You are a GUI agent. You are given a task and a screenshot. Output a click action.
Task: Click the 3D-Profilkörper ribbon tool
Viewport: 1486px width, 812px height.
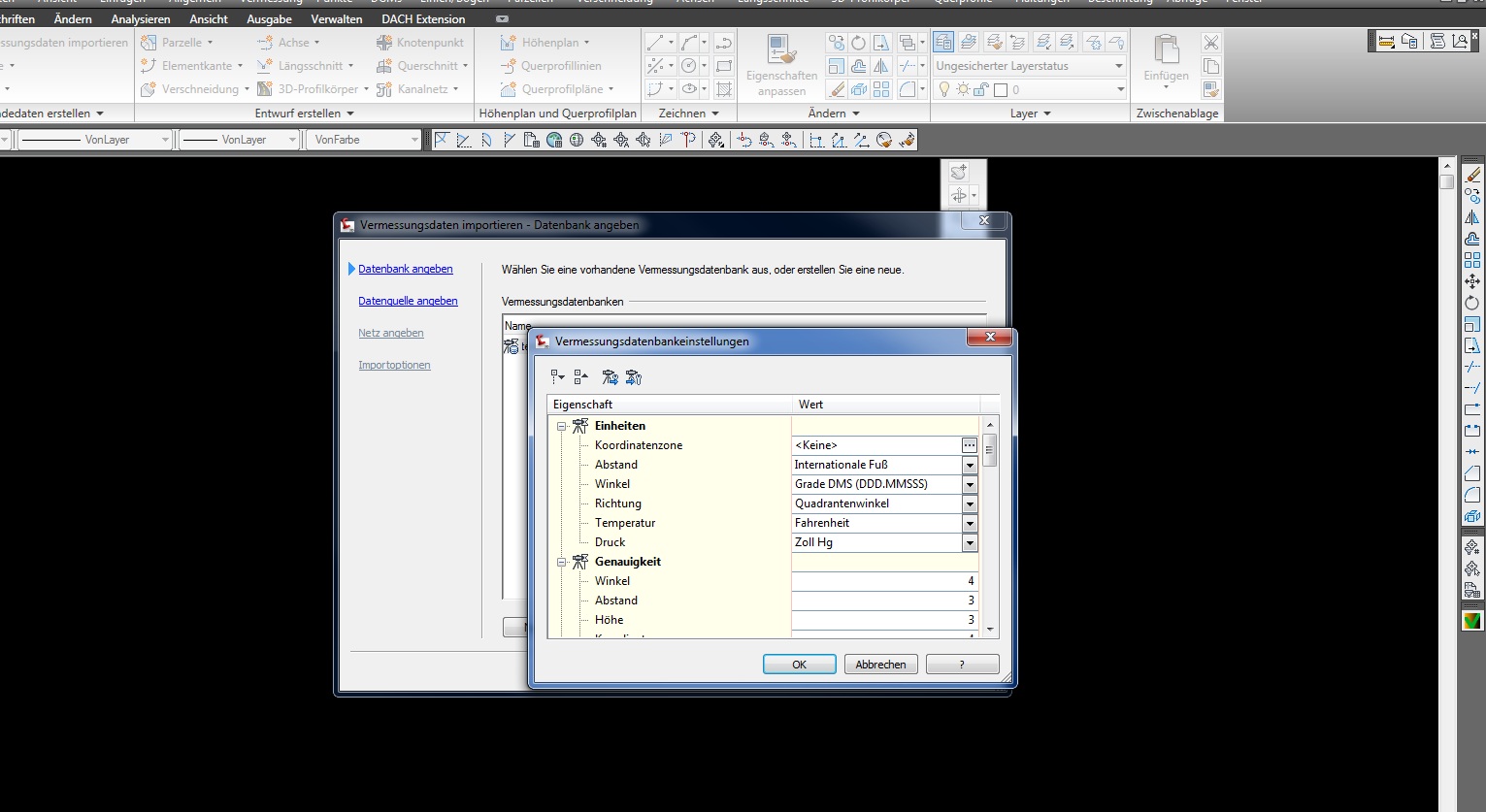[x=312, y=89]
